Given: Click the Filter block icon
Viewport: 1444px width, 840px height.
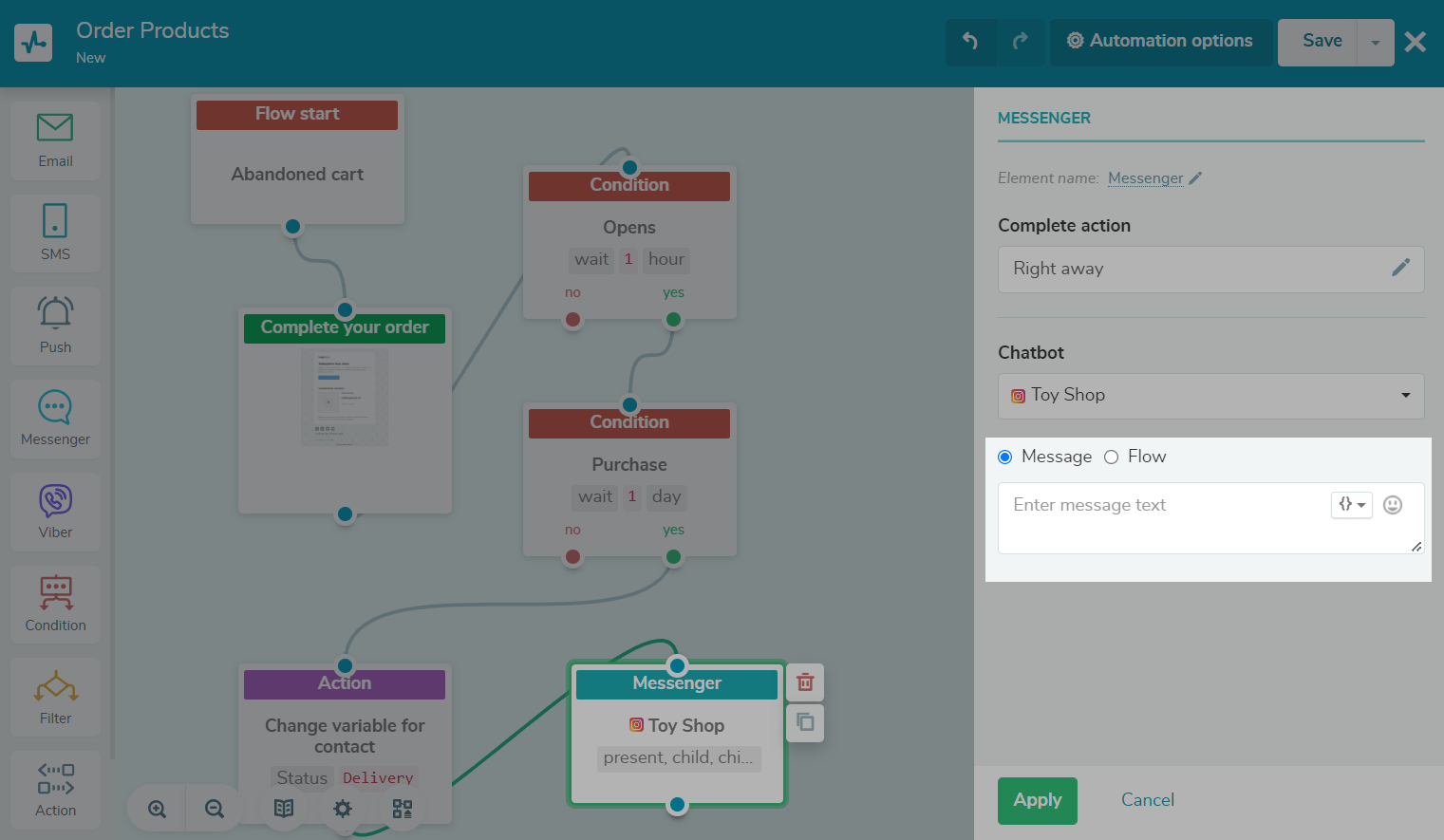Looking at the screenshot, I should (55, 686).
